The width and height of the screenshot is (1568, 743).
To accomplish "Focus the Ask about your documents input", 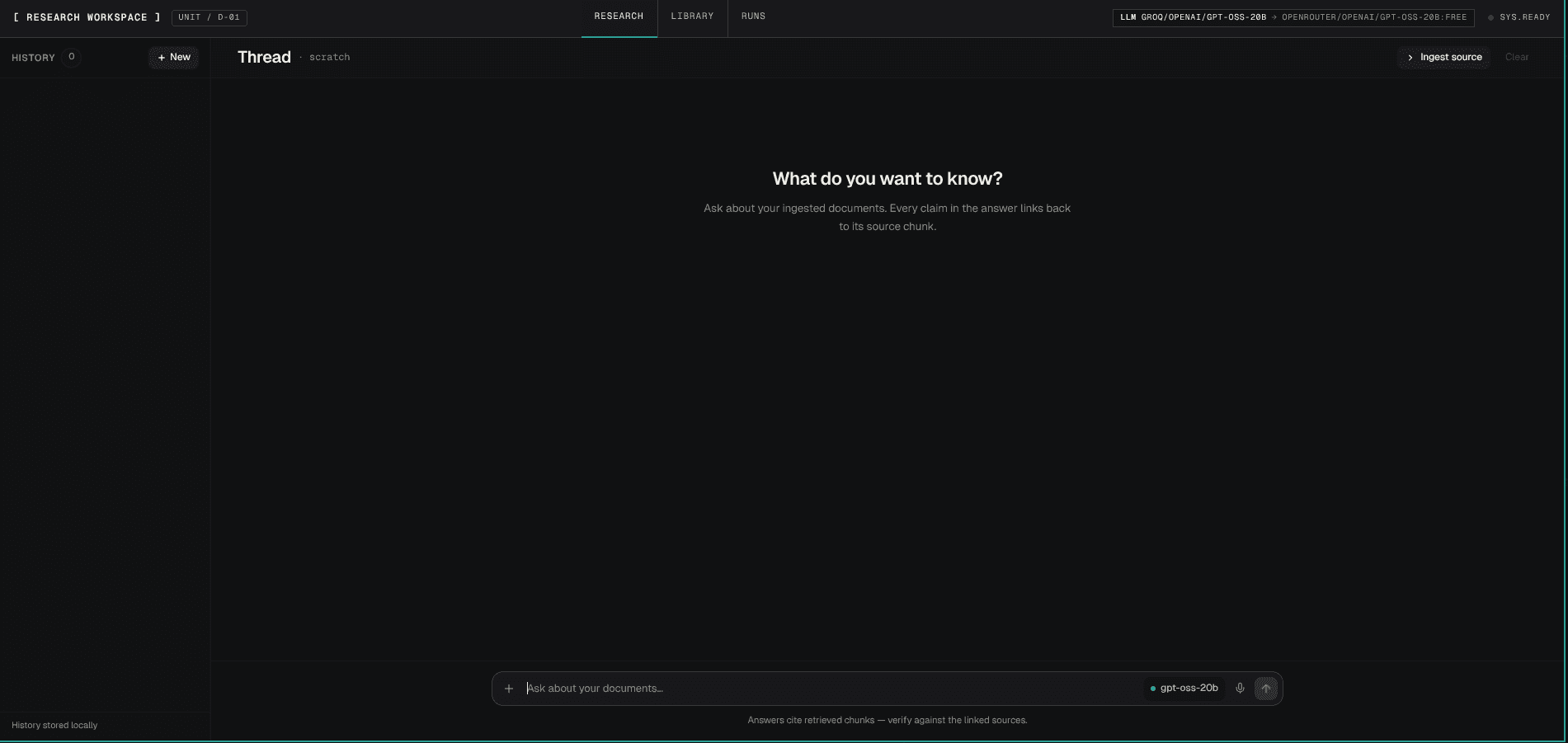I will pyautogui.click(x=831, y=689).
